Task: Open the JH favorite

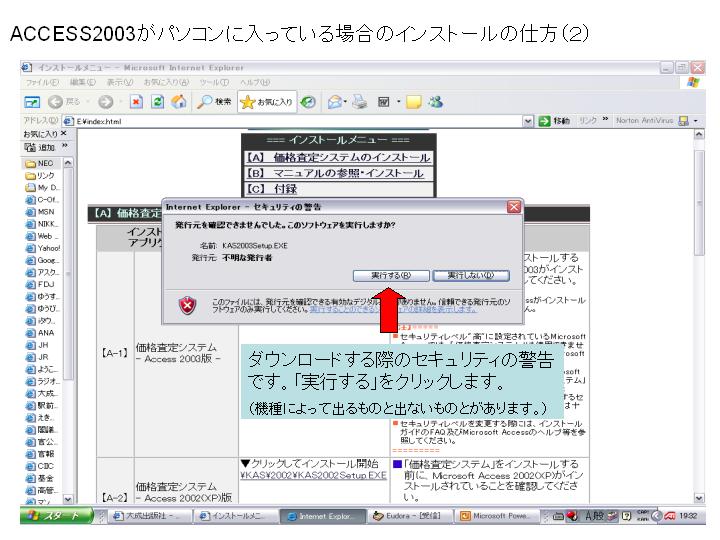Action: click(37, 345)
